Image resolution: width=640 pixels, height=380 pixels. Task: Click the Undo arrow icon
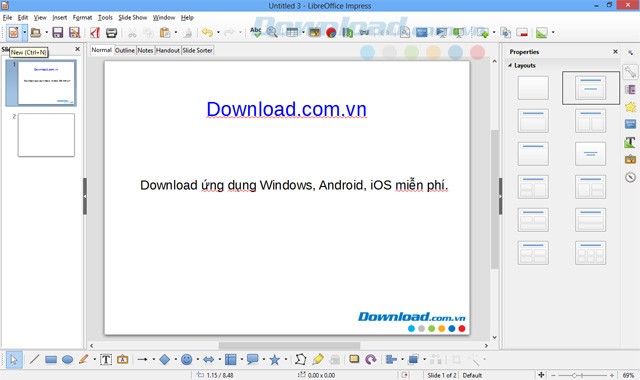(208, 32)
